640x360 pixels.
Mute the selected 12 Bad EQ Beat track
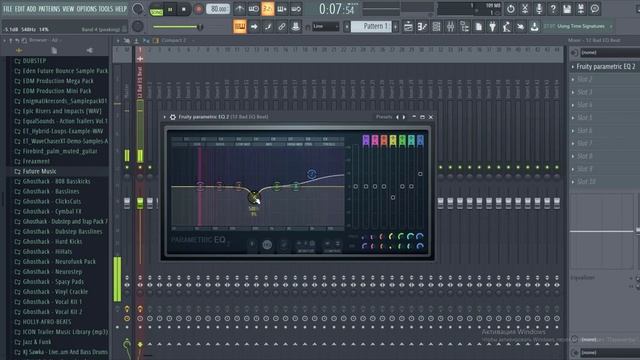140,167
